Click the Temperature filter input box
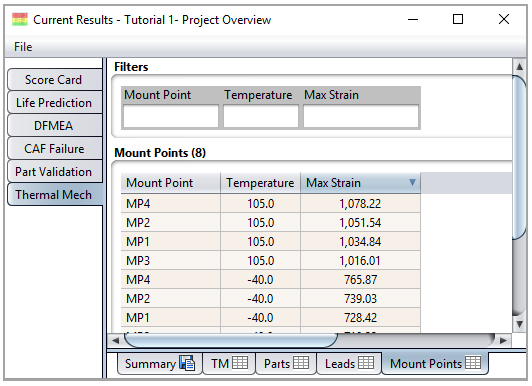The height and width of the screenshot is (386, 532). 261,116
